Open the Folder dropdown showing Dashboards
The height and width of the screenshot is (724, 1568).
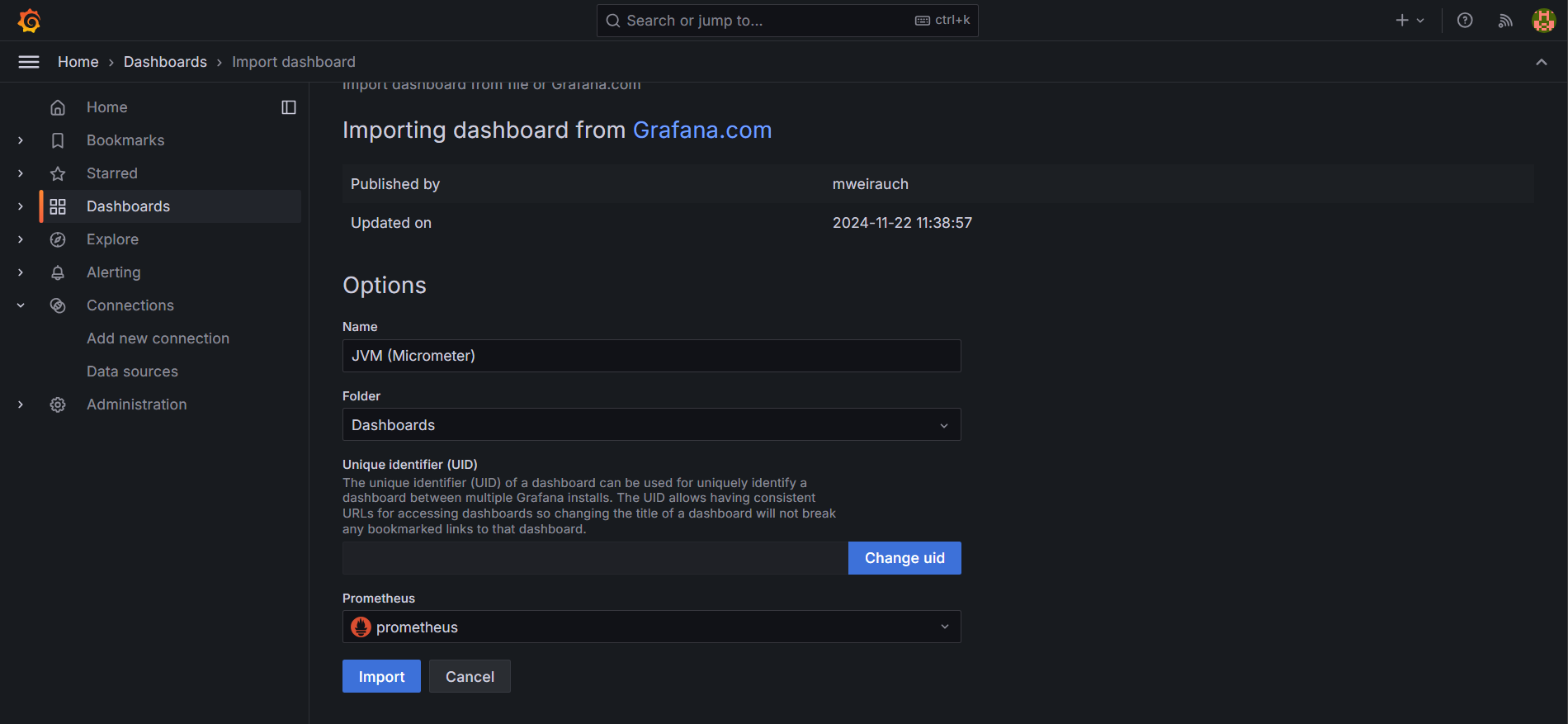(651, 424)
